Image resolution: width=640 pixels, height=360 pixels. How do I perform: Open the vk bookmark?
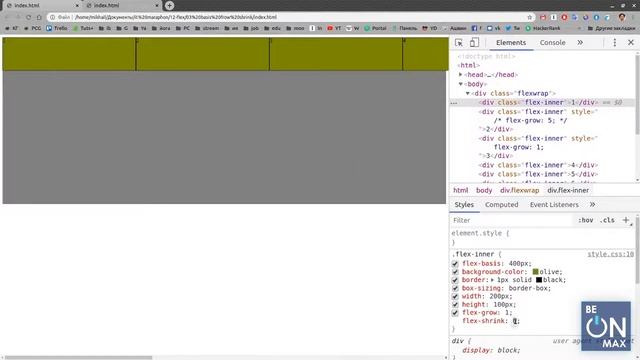pyautogui.click(x=493, y=28)
